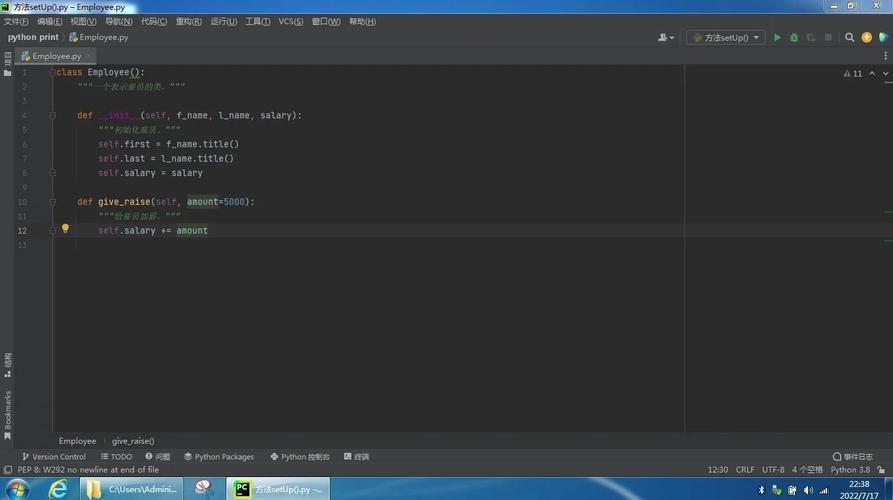
Task: Open the 问题 problems tool window
Action: click(157, 456)
